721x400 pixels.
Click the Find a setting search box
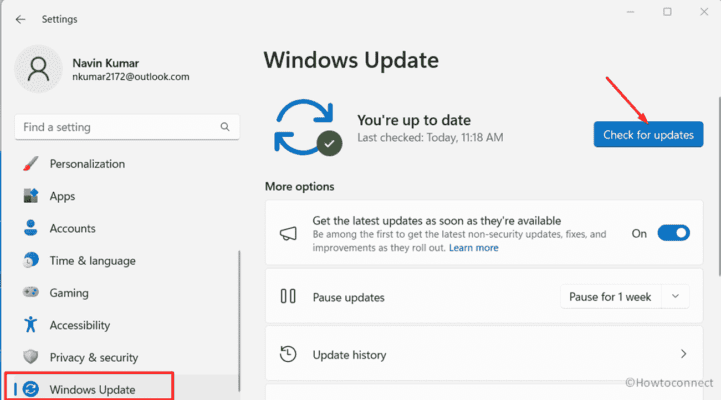(127, 127)
